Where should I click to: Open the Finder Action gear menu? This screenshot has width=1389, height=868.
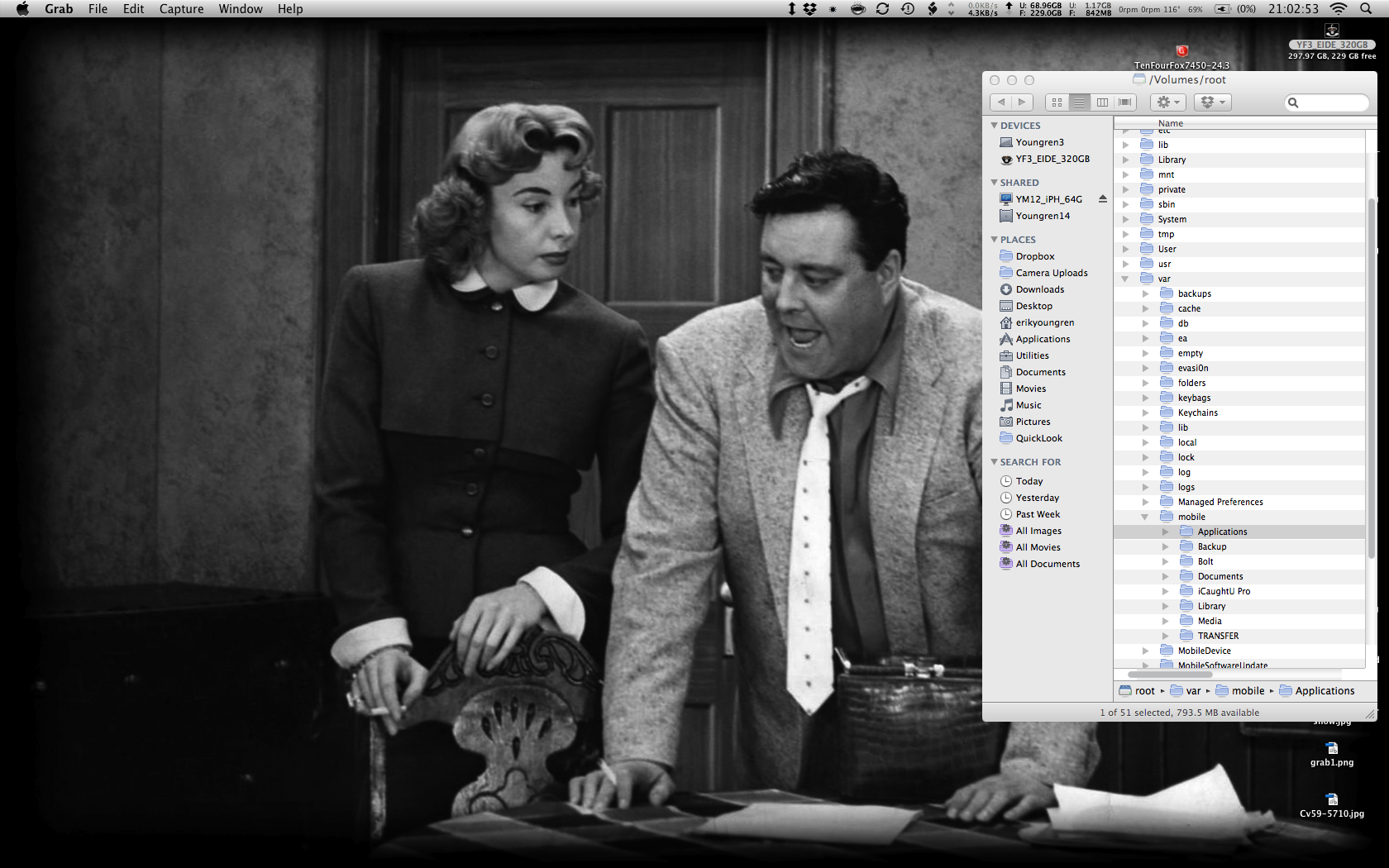click(x=1168, y=103)
